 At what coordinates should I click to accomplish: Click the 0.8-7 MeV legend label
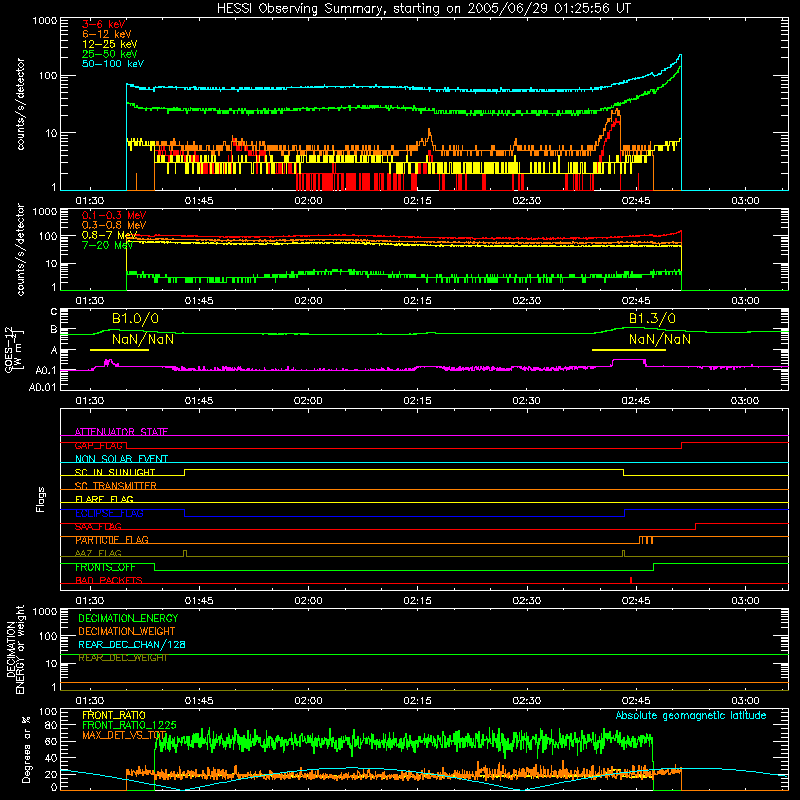(x=110, y=235)
